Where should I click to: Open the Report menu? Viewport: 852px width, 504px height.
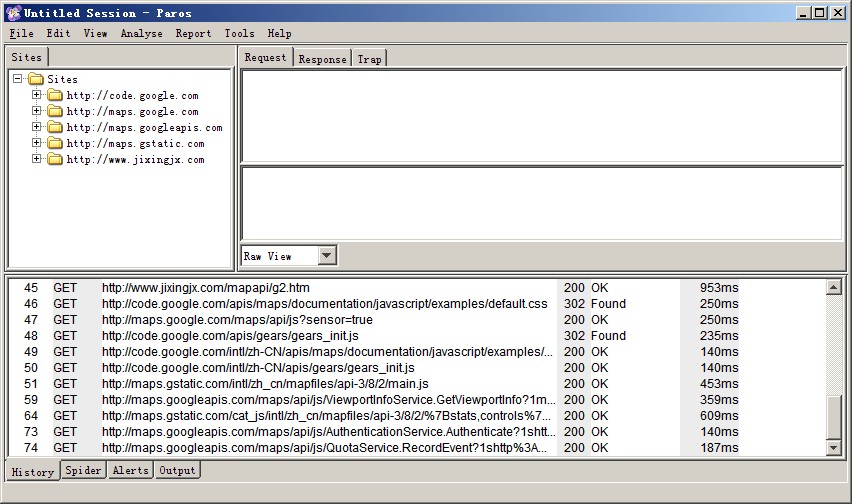[x=193, y=33]
